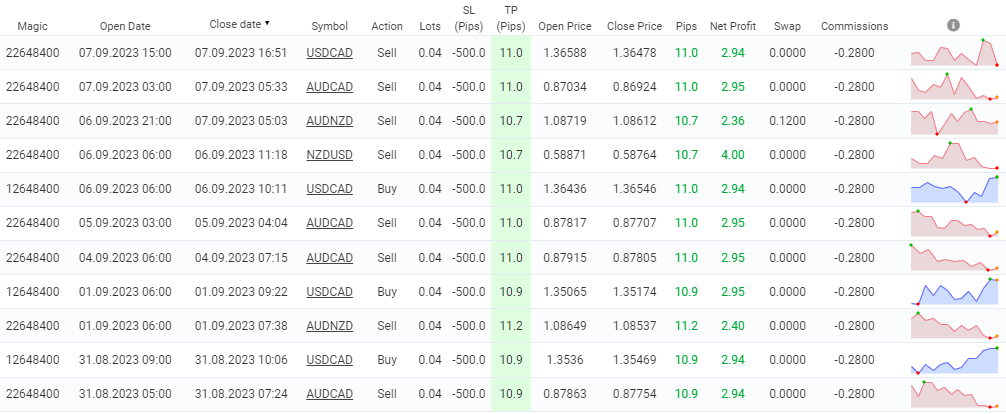Select net profit value 4.00
The image size is (1006, 414).
(733, 155)
